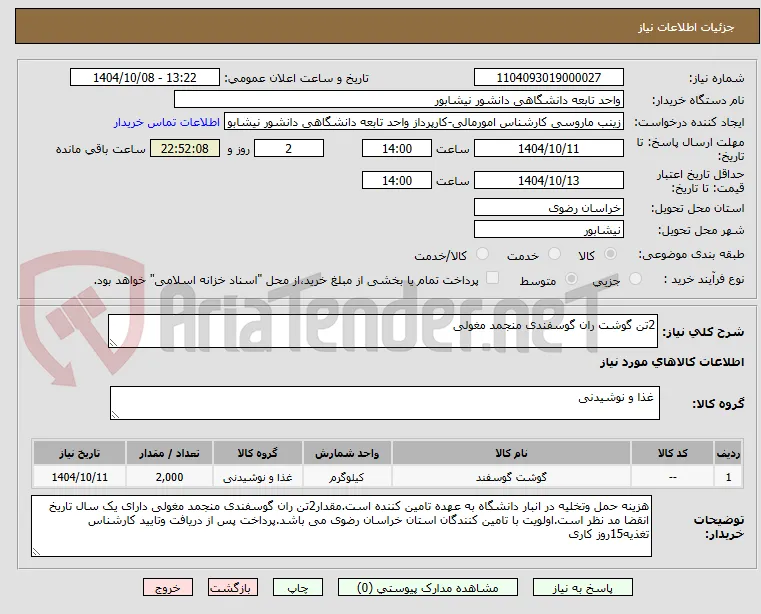Click the need date cell 1404/10/11
Image resolution: width=761 pixels, height=614 pixels.
79,477
